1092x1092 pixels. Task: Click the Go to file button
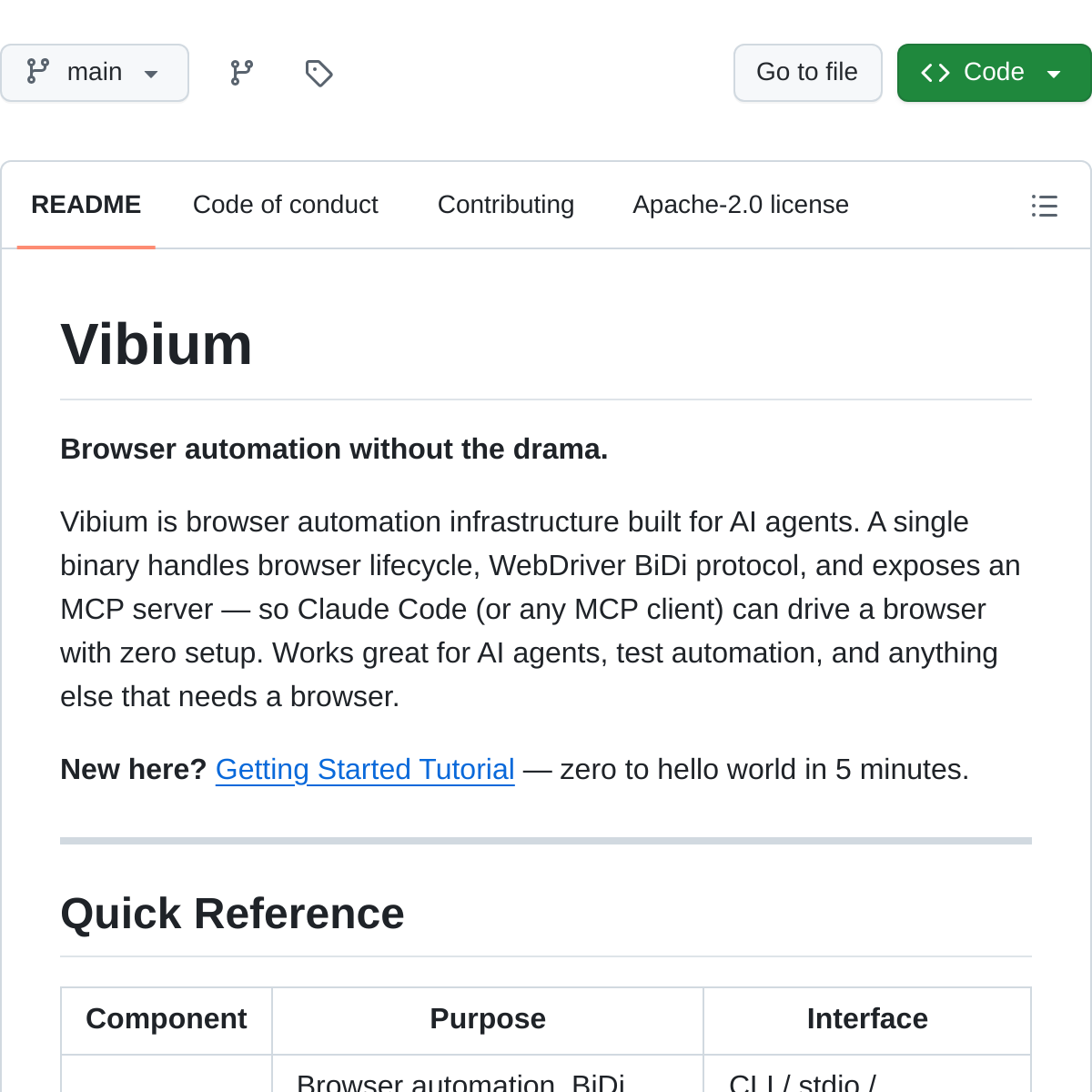tap(807, 72)
